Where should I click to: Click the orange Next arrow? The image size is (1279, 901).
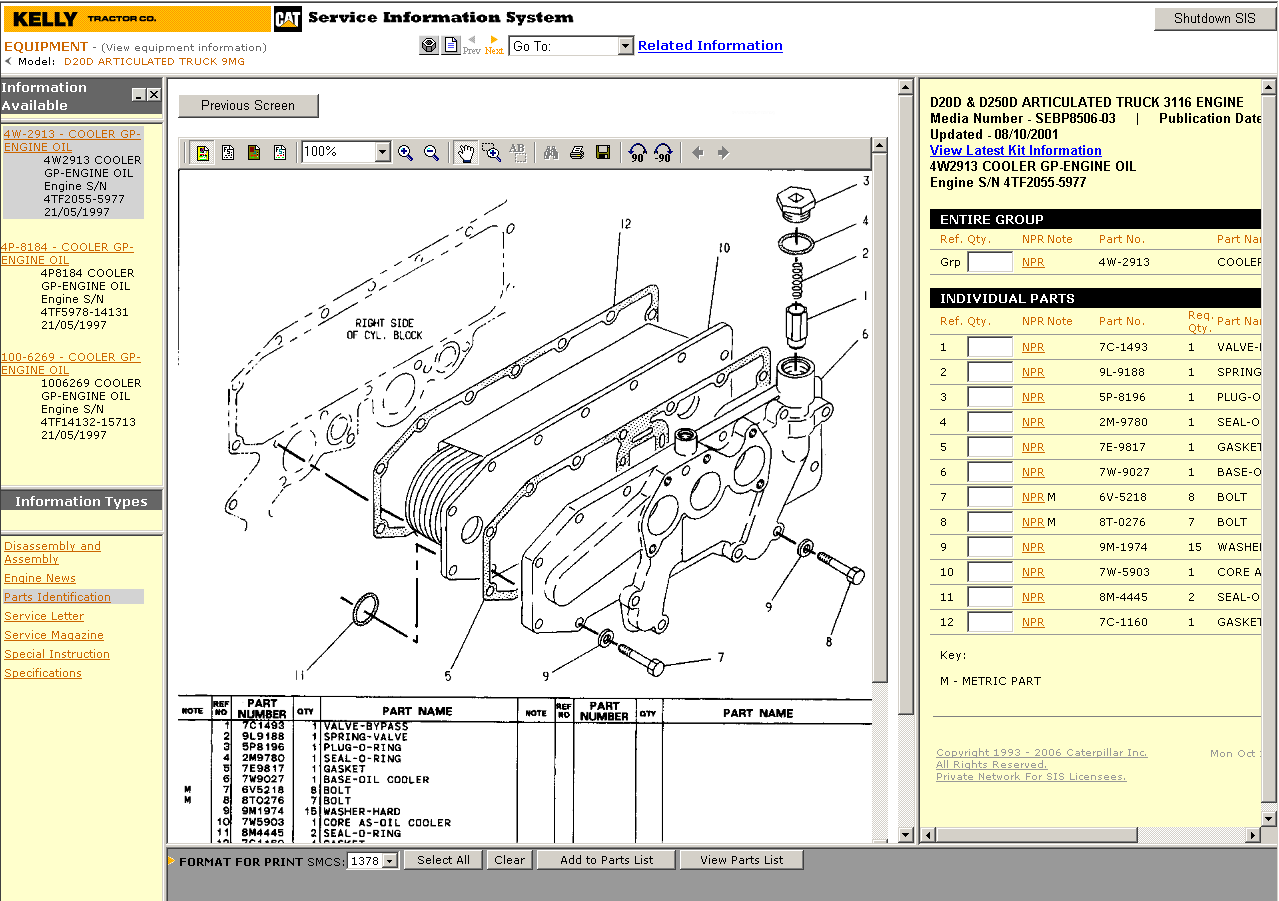(x=494, y=44)
